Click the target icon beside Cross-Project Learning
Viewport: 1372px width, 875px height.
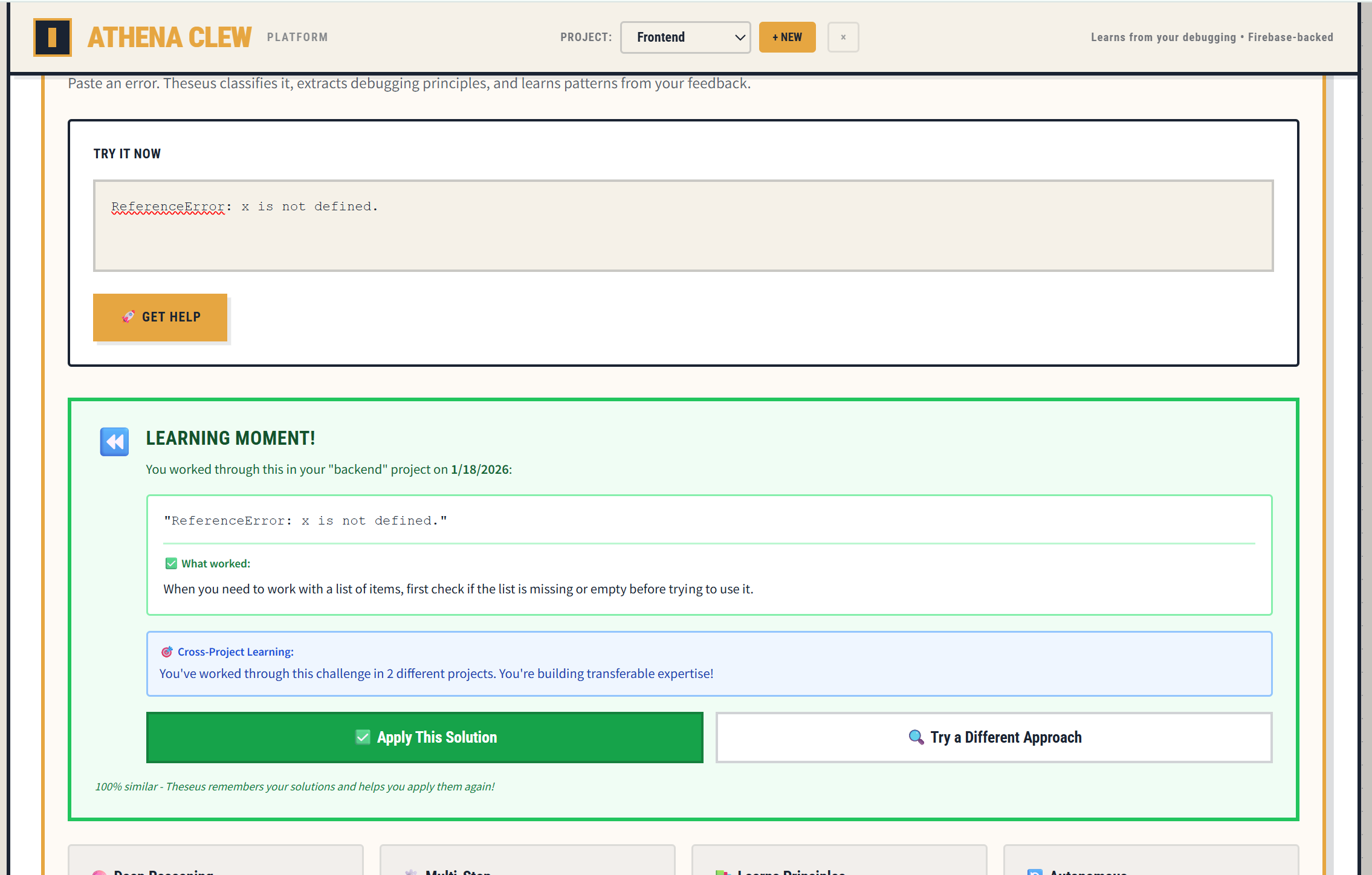(x=167, y=652)
